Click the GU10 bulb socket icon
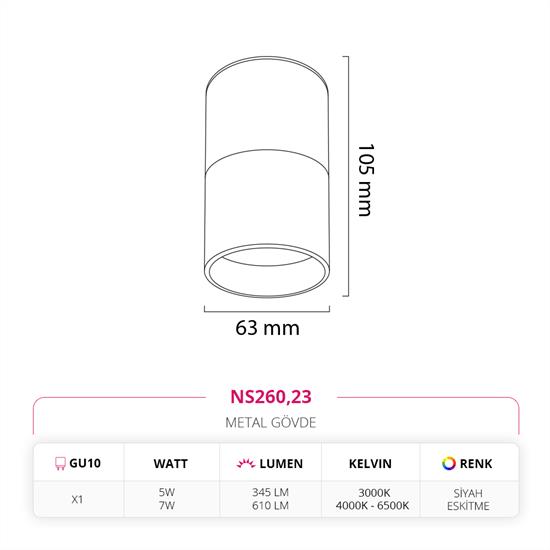This screenshot has width=550, height=550. 60,463
